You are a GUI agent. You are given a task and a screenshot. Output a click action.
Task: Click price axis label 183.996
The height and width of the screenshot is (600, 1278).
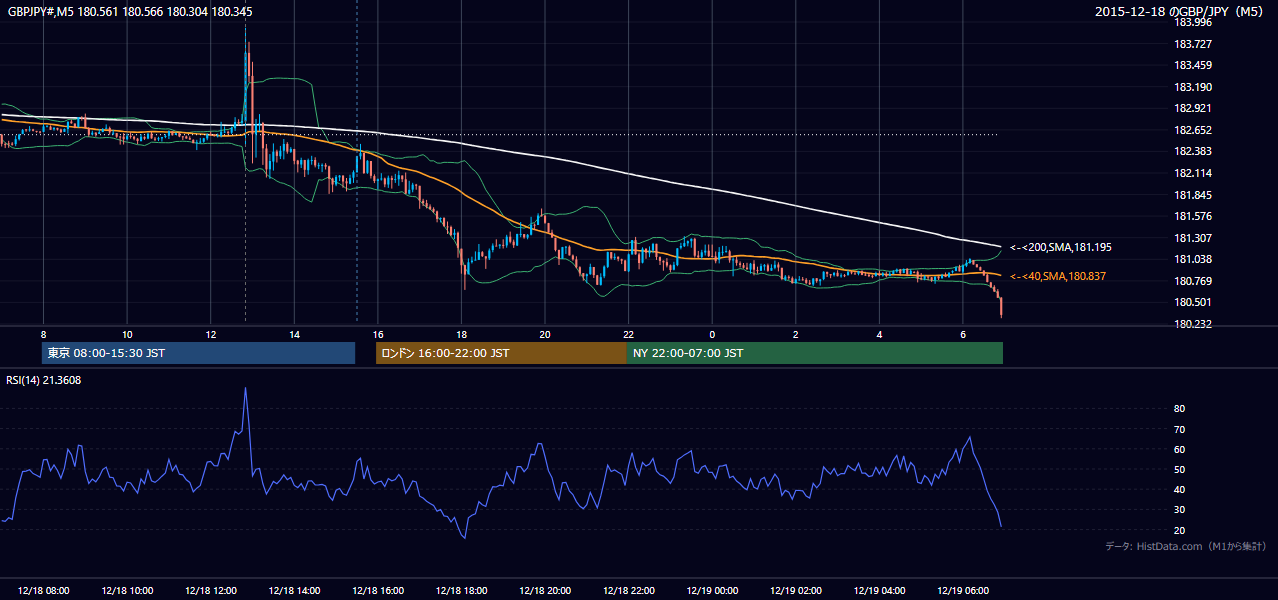tap(1193, 23)
